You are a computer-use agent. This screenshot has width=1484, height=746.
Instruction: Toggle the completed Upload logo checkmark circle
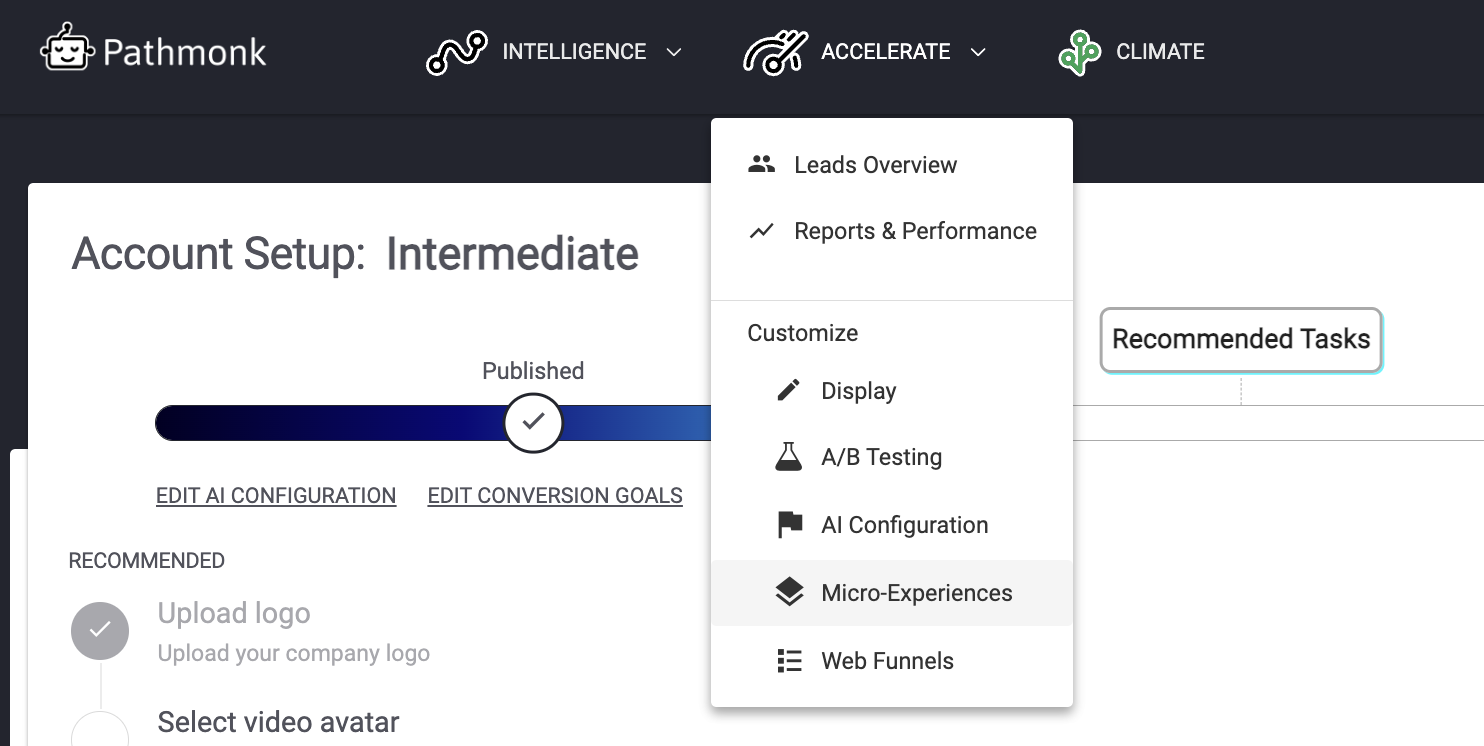click(x=100, y=630)
